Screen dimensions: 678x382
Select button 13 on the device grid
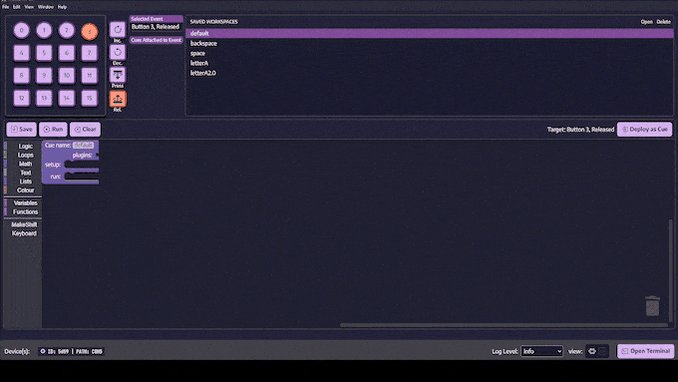[x=44, y=98]
